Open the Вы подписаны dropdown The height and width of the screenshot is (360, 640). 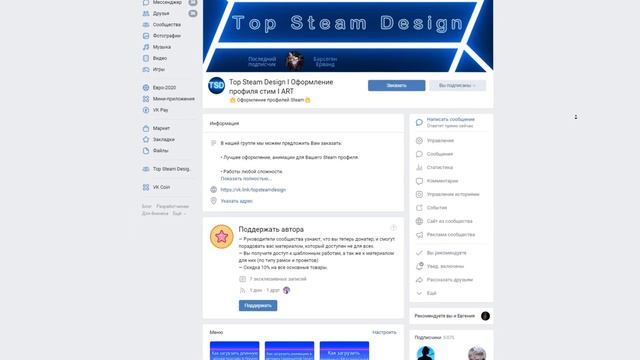[x=457, y=85]
